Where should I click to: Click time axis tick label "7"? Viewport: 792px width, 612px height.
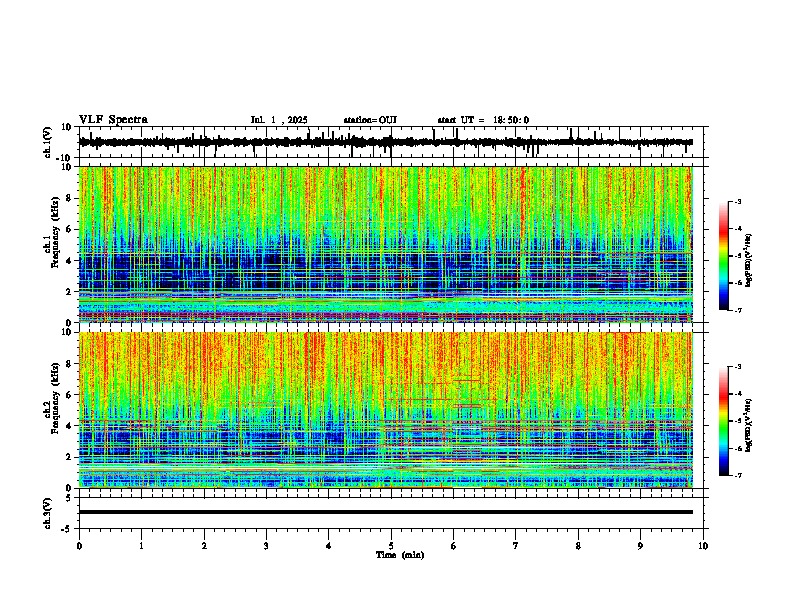(x=516, y=546)
